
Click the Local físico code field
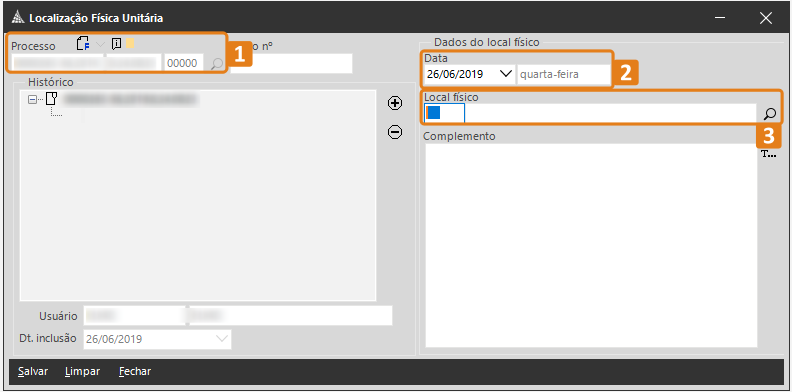click(444, 113)
